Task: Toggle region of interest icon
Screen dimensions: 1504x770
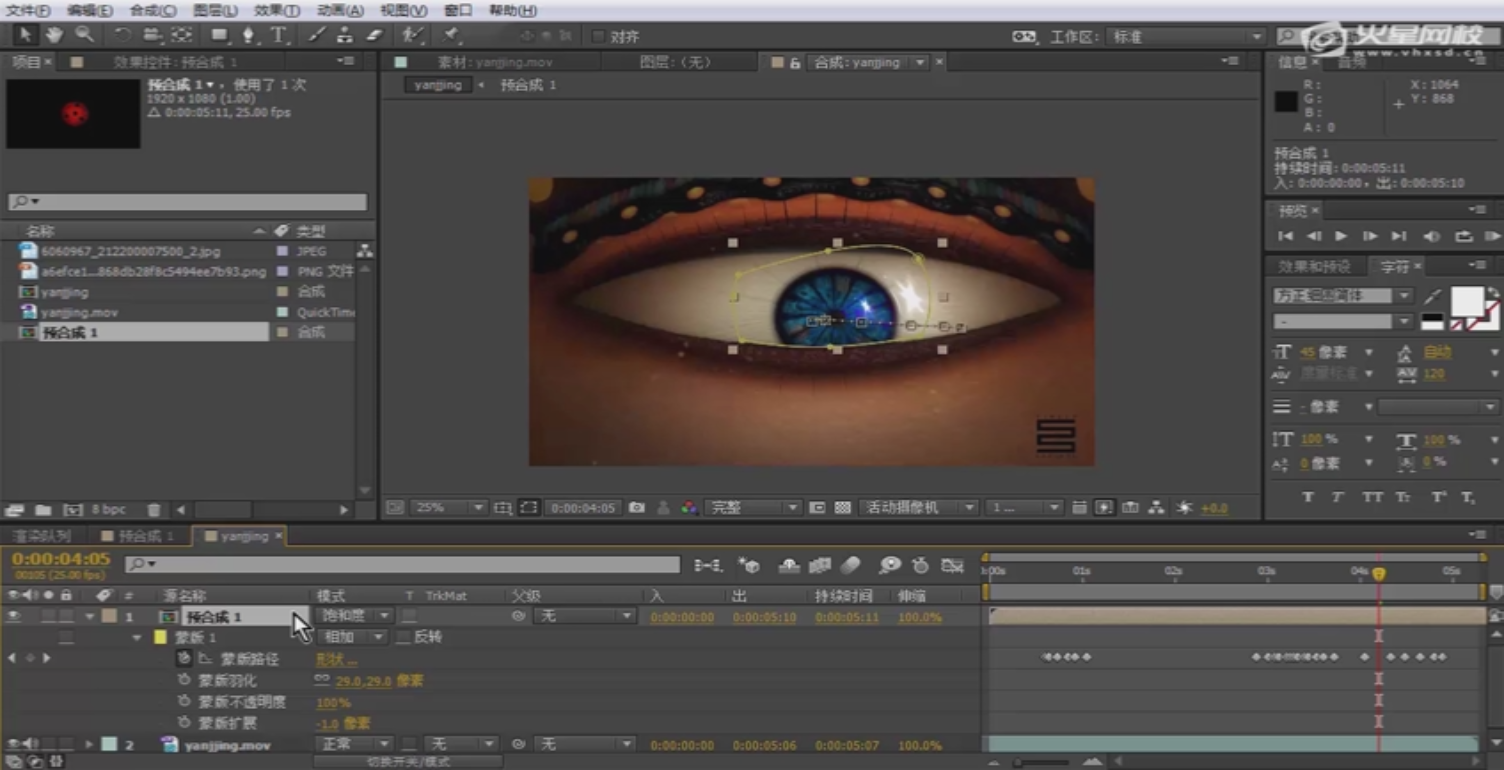Action: (x=817, y=508)
